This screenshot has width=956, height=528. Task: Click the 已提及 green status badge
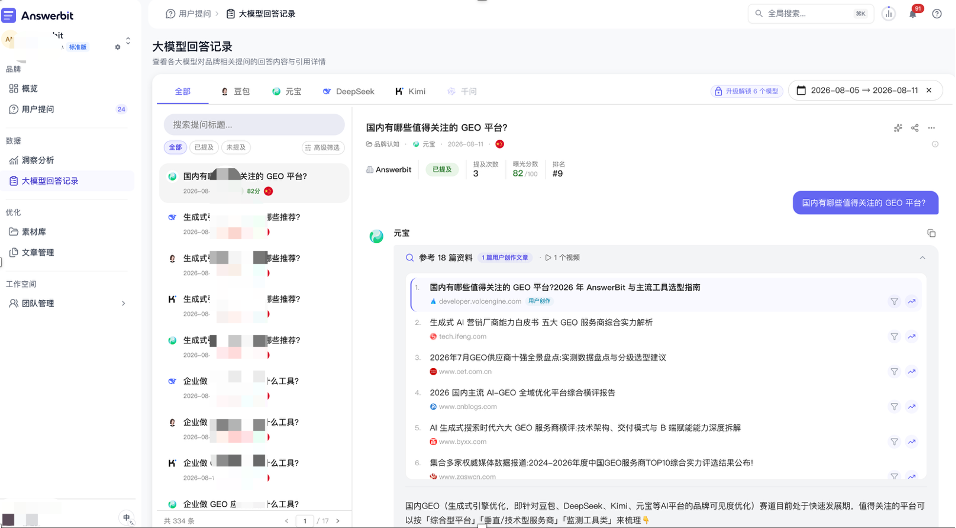pos(442,169)
